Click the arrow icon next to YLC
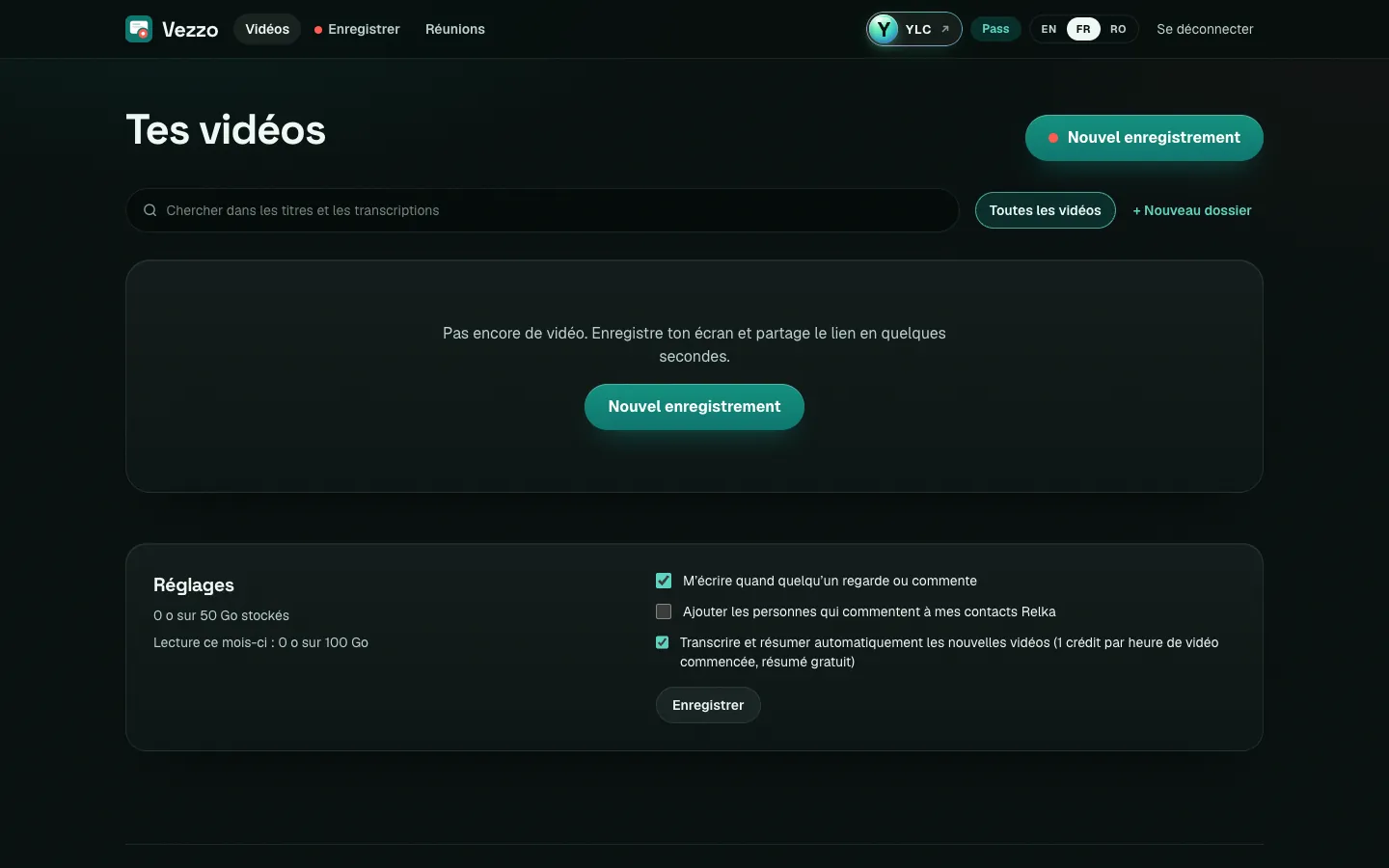 (x=945, y=29)
